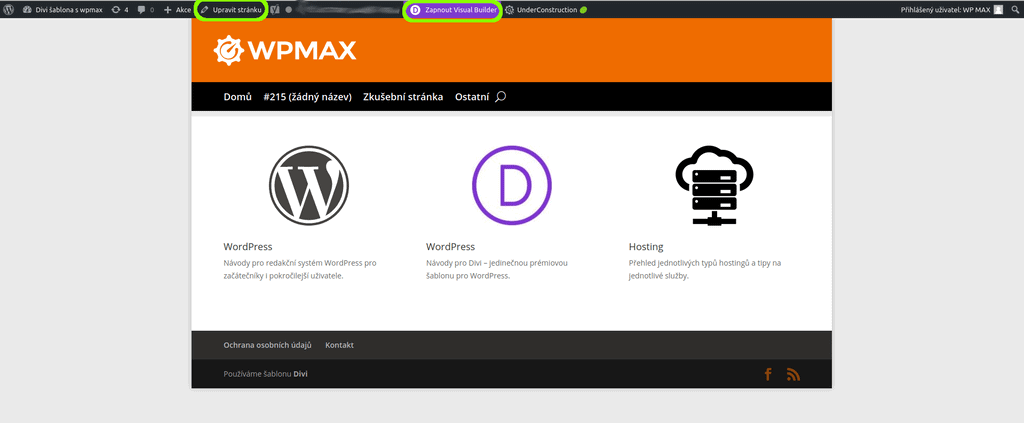The height and width of the screenshot is (423, 1024).
Task: Open the Facebook icon in the footer
Action: point(768,374)
